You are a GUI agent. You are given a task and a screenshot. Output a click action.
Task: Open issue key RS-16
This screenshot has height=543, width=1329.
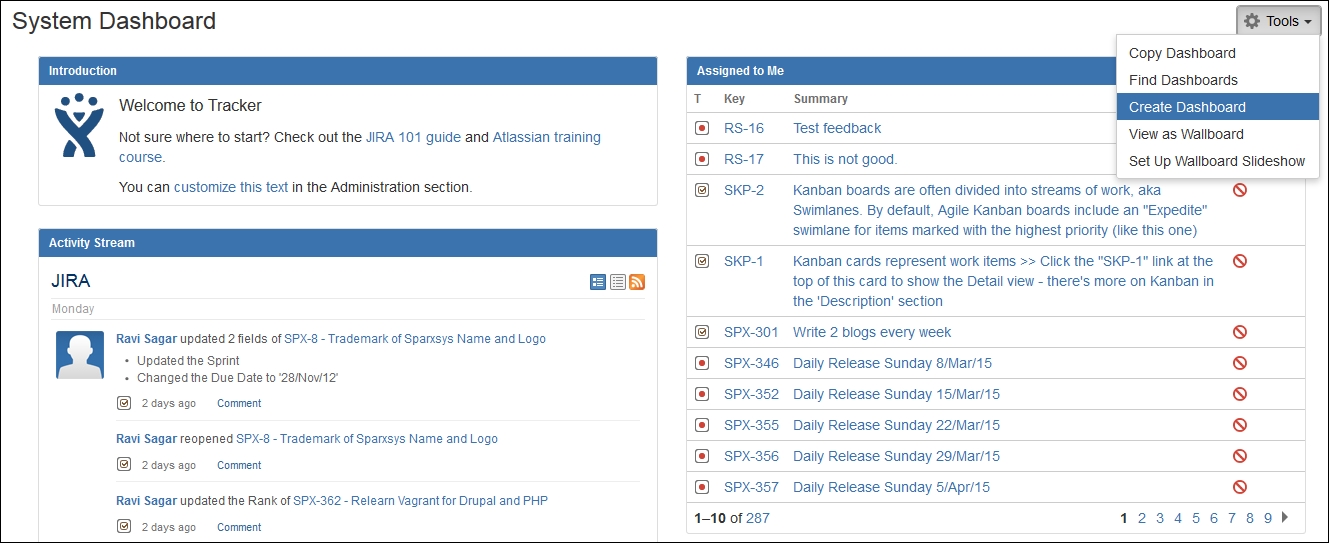tap(744, 128)
